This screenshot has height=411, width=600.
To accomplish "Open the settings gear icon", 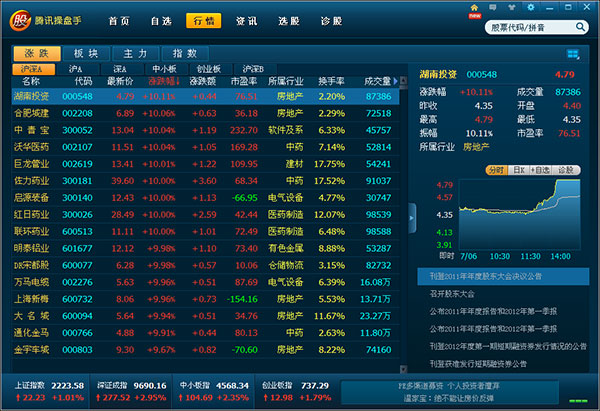I will (531, 7).
